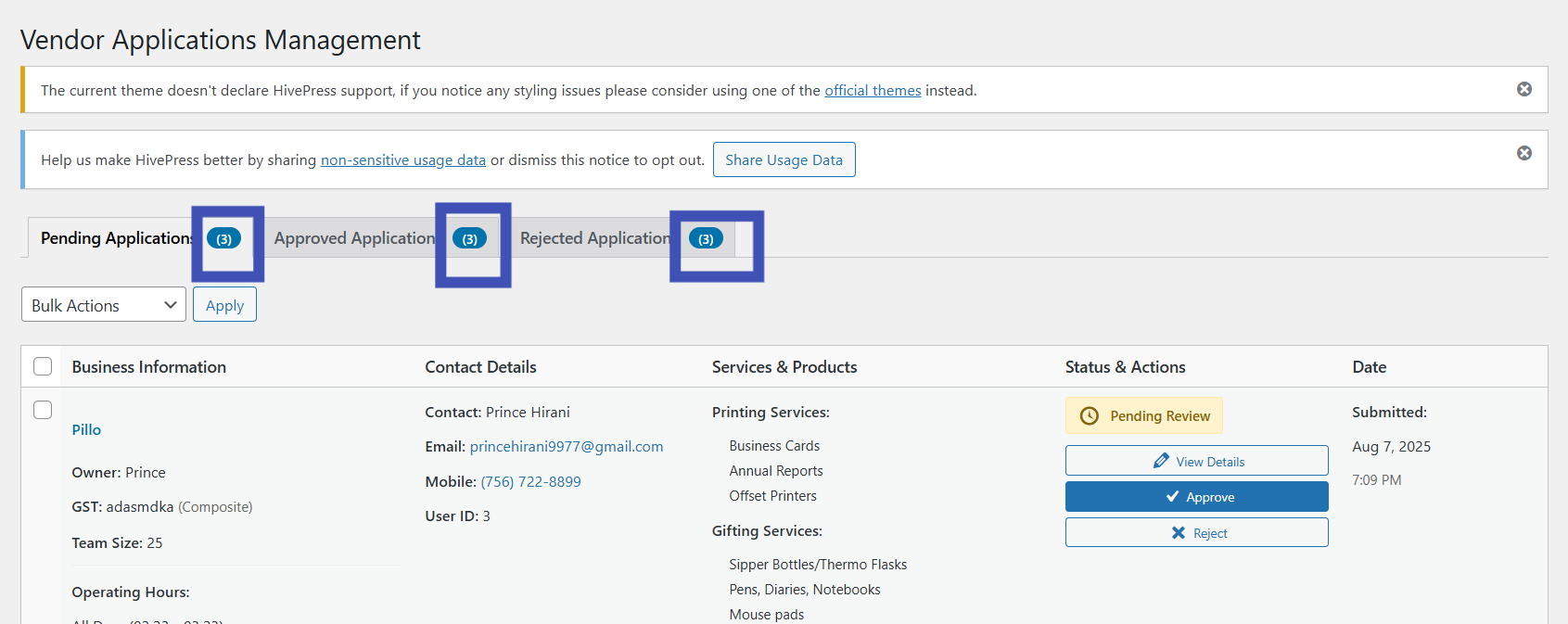Open the Bulk Actions dropdown
1568x624 pixels.
click(103, 305)
